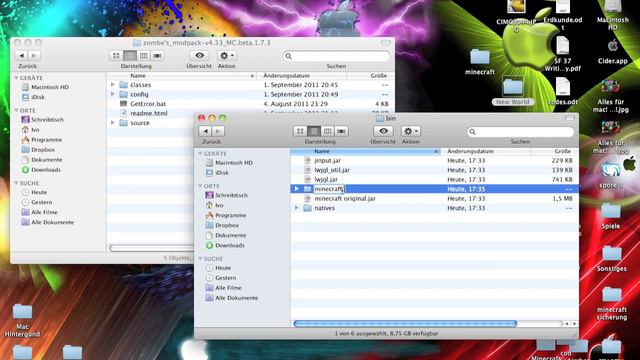Expand the config folder
Screen dimensions: 640x360
113,94
